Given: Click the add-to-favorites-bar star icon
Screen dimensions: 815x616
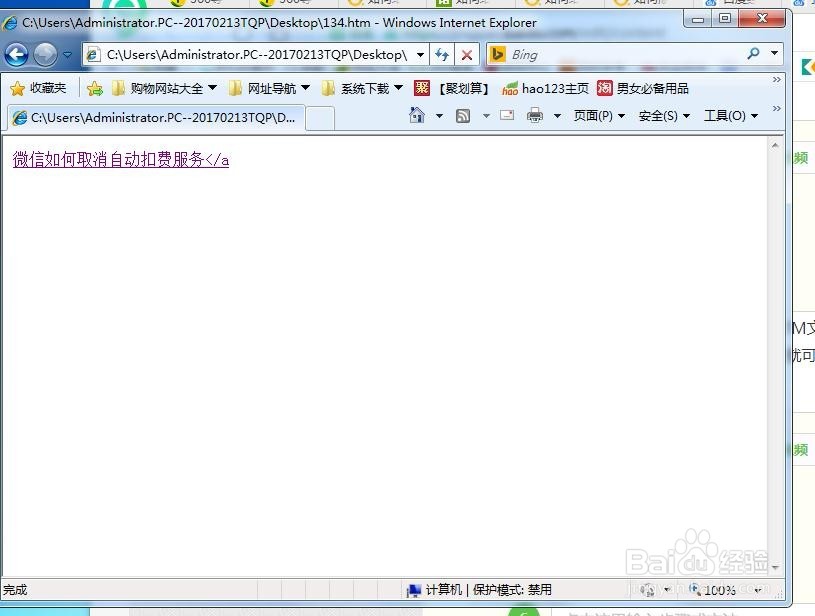Looking at the screenshot, I should pyautogui.click(x=95, y=89).
